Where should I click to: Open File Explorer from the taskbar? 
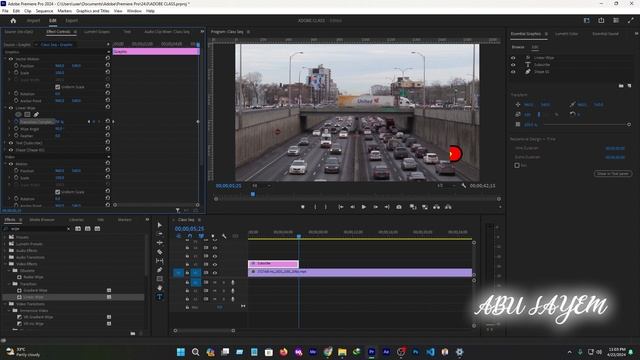point(342,352)
